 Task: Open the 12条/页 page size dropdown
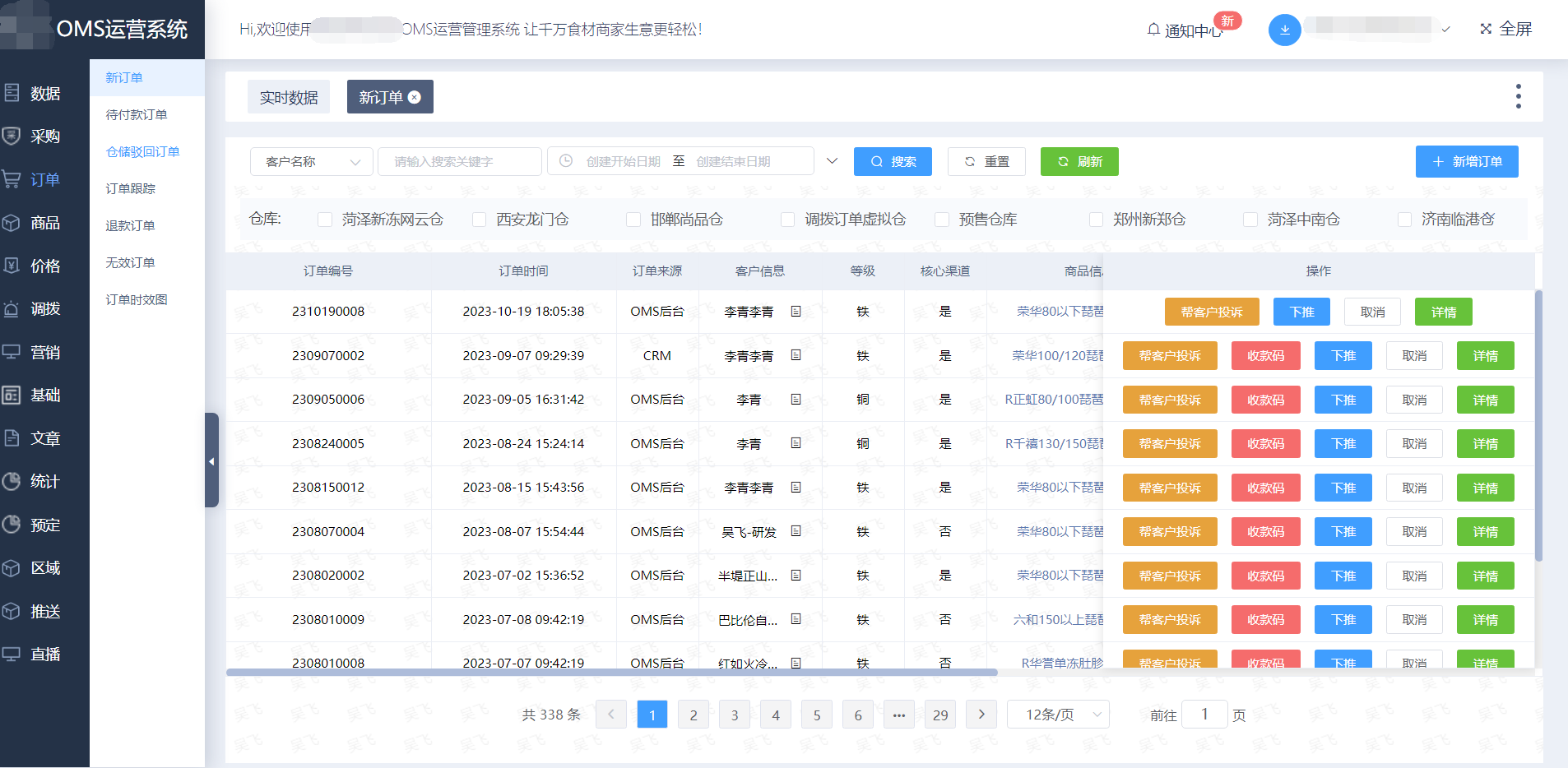coord(1058,715)
